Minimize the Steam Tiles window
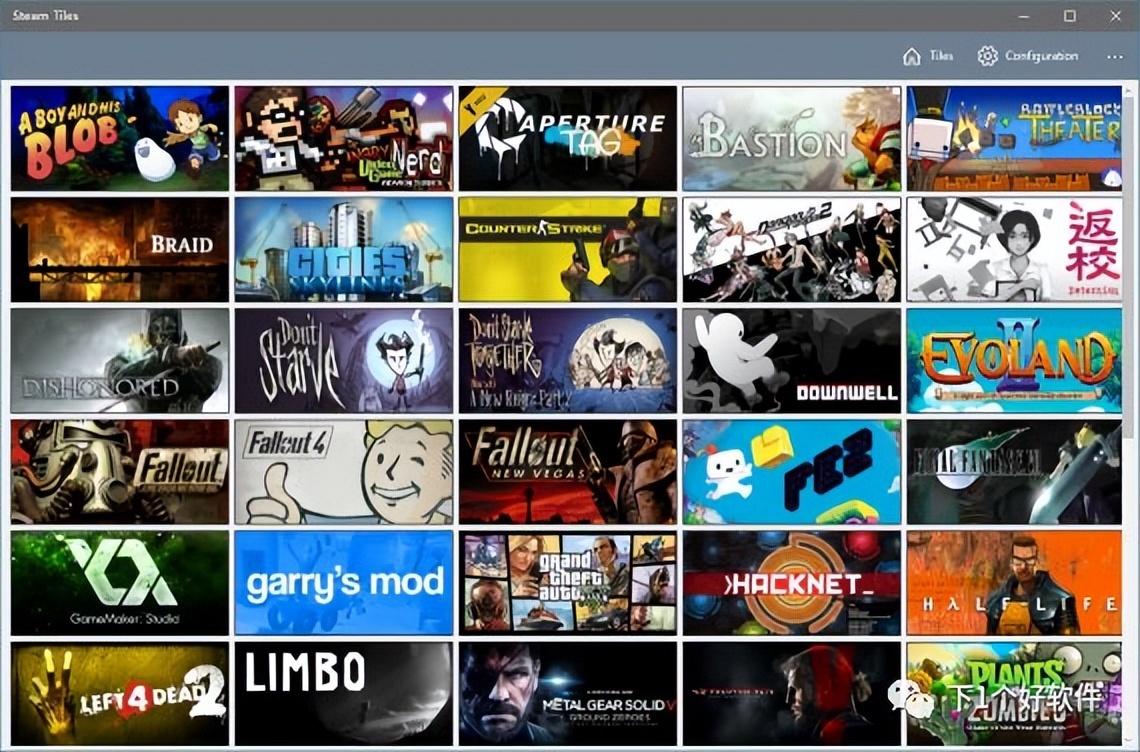 (x=1024, y=15)
